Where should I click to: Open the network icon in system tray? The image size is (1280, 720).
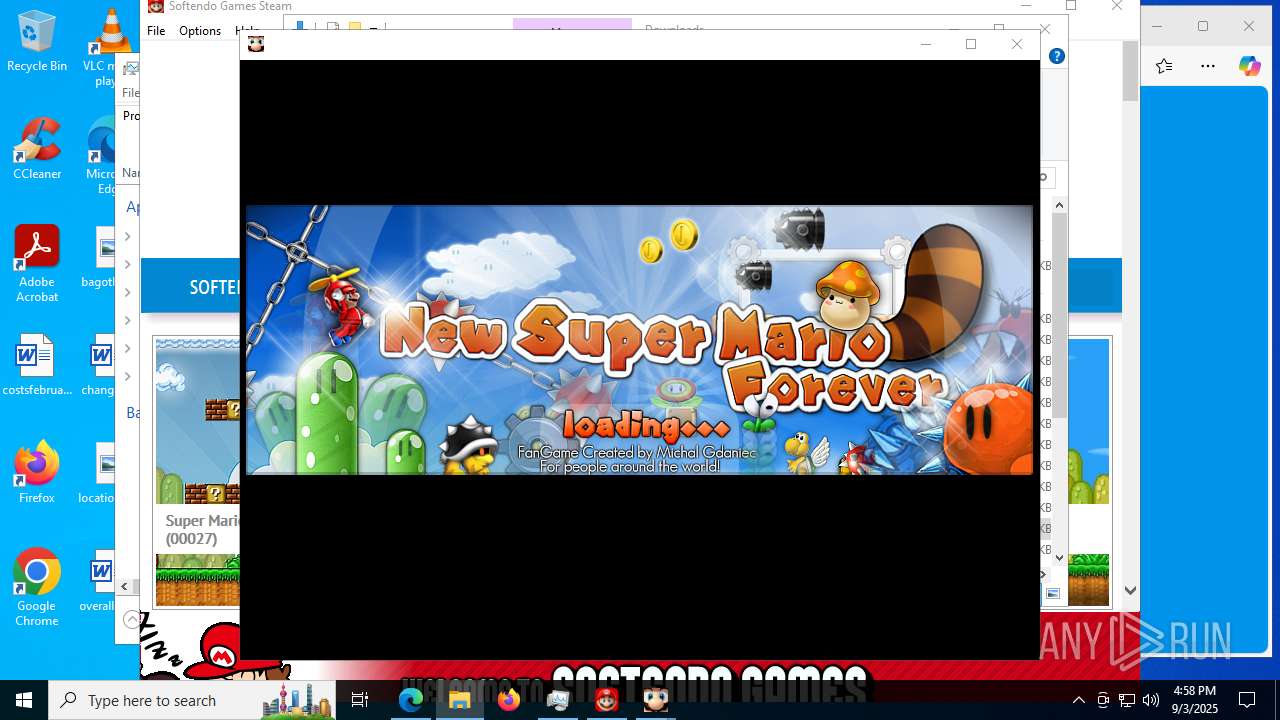click(x=1127, y=700)
